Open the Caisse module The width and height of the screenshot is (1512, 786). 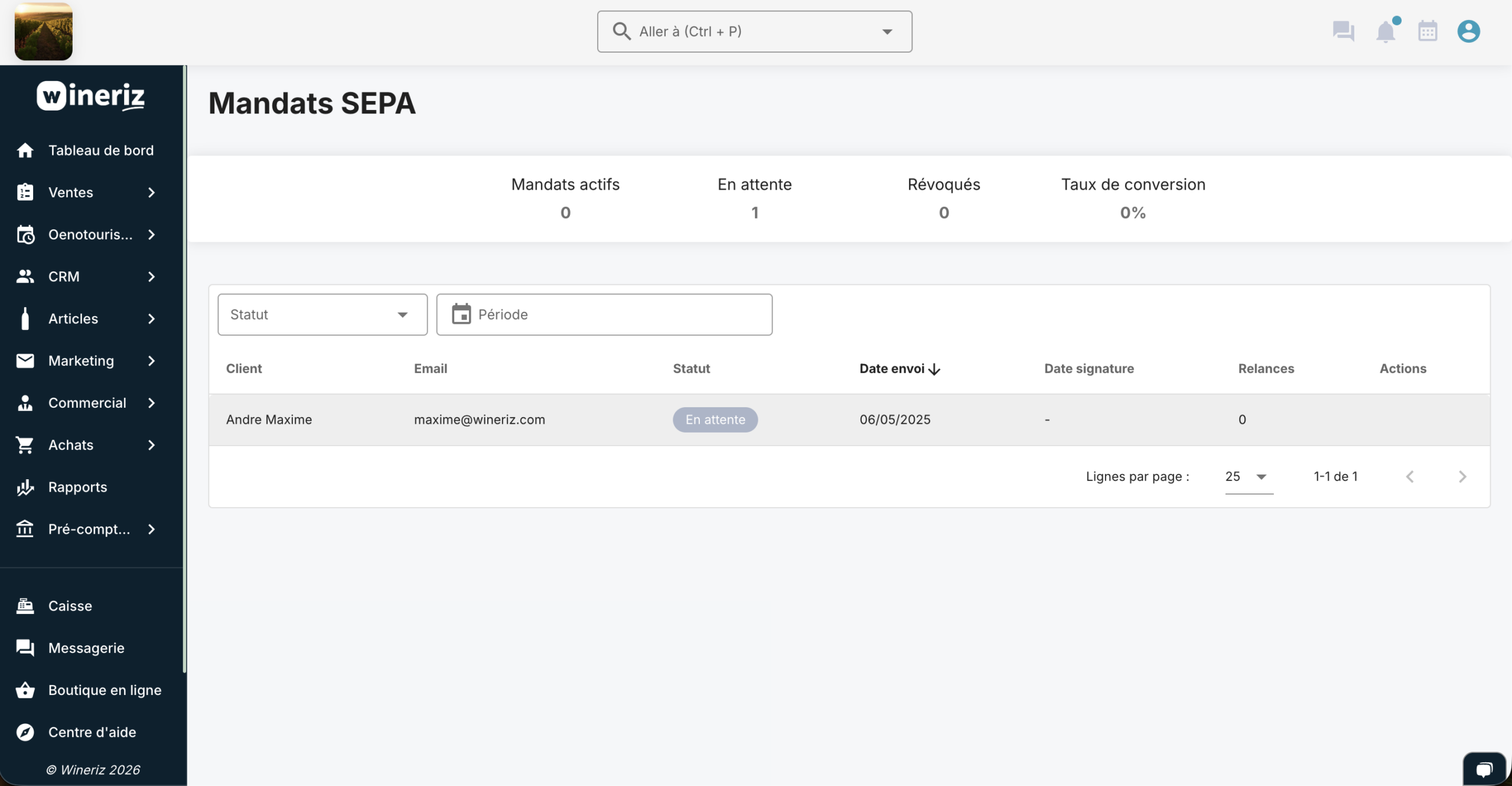pos(70,605)
